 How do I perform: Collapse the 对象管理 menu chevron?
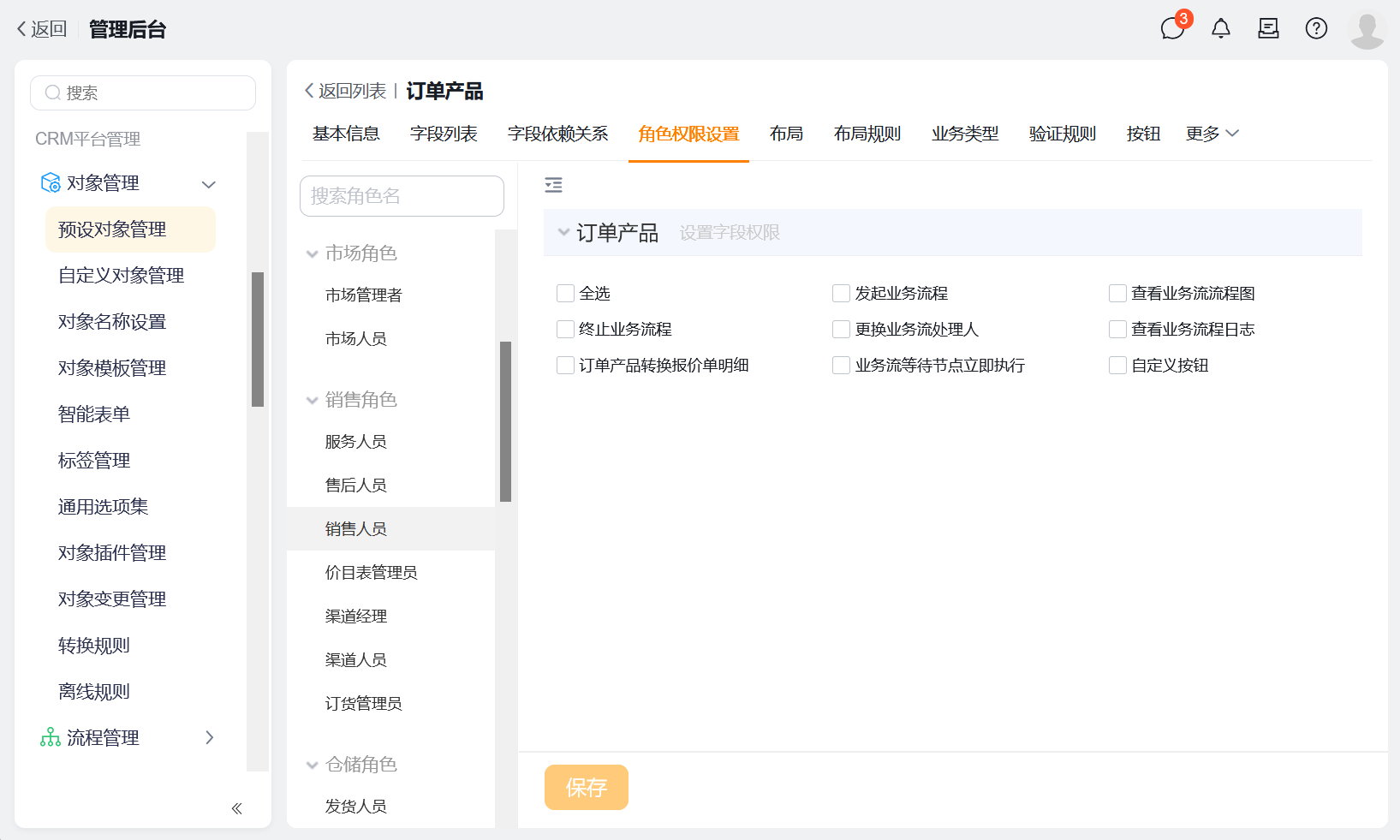click(x=208, y=184)
